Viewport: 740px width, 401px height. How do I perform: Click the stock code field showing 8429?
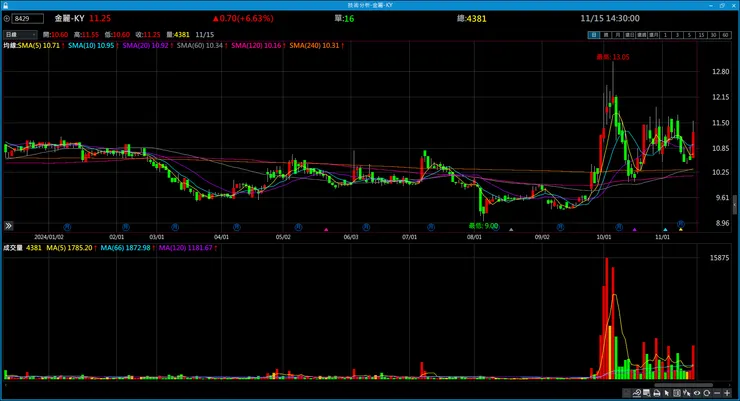tap(28, 18)
